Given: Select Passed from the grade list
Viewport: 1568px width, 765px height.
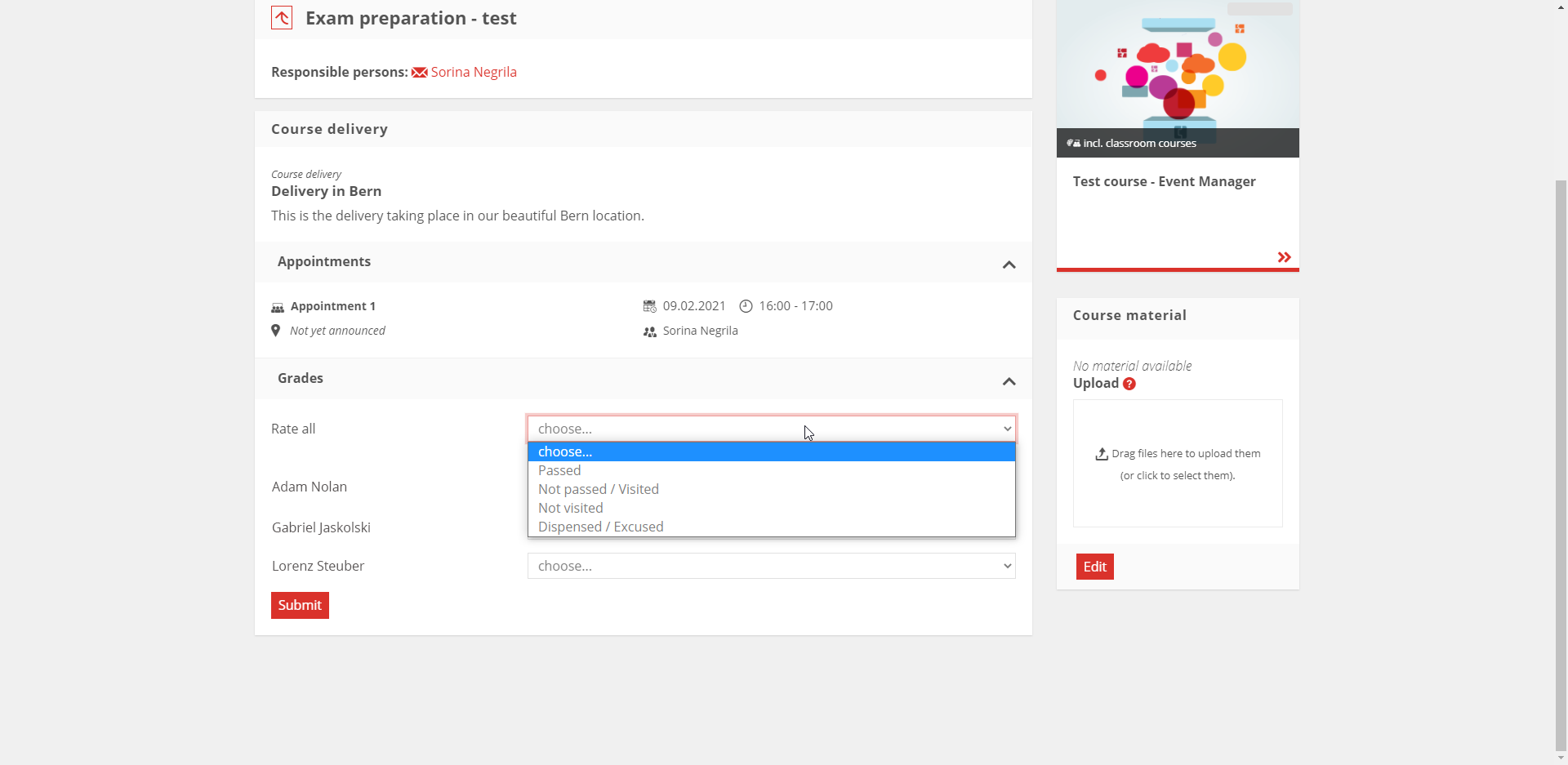Looking at the screenshot, I should click(559, 470).
